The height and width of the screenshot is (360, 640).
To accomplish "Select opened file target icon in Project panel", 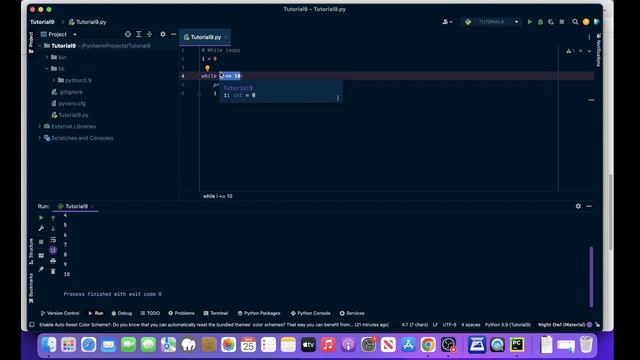I will click(x=128, y=34).
